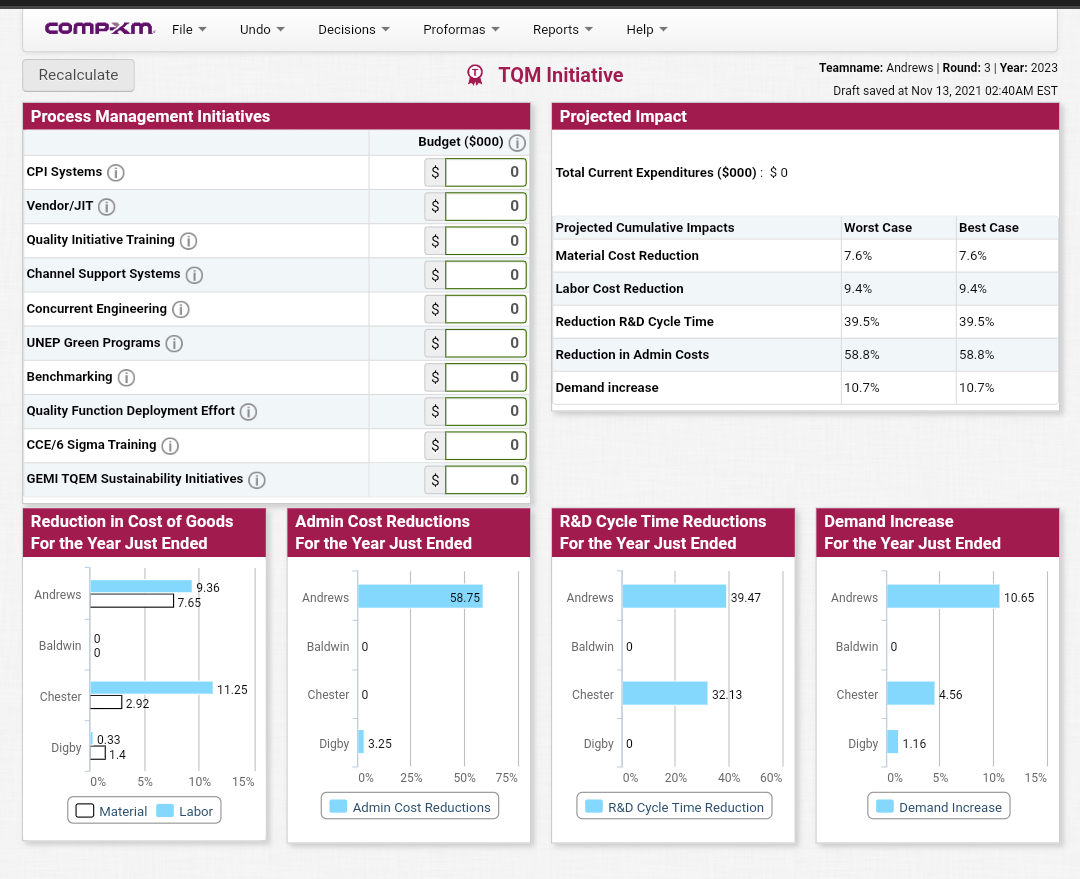The image size is (1080, 879).
Task: Show info for UNEP Green Programs
Action: 174,344
